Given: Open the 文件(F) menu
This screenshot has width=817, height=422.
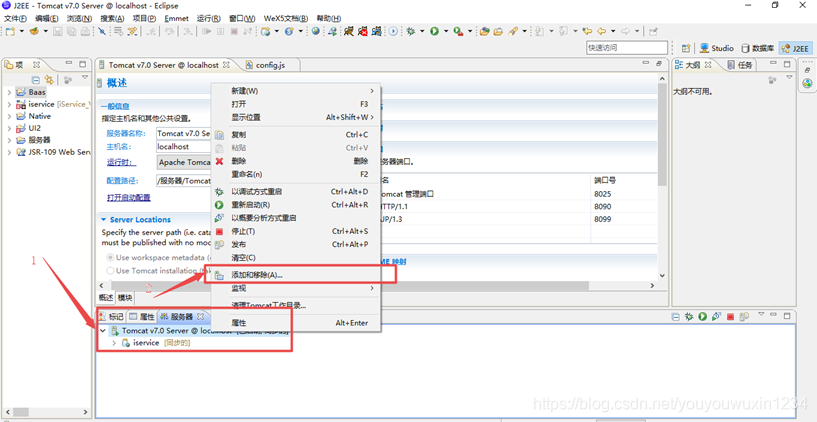Looking at the screenshot, I should [16, 18].
